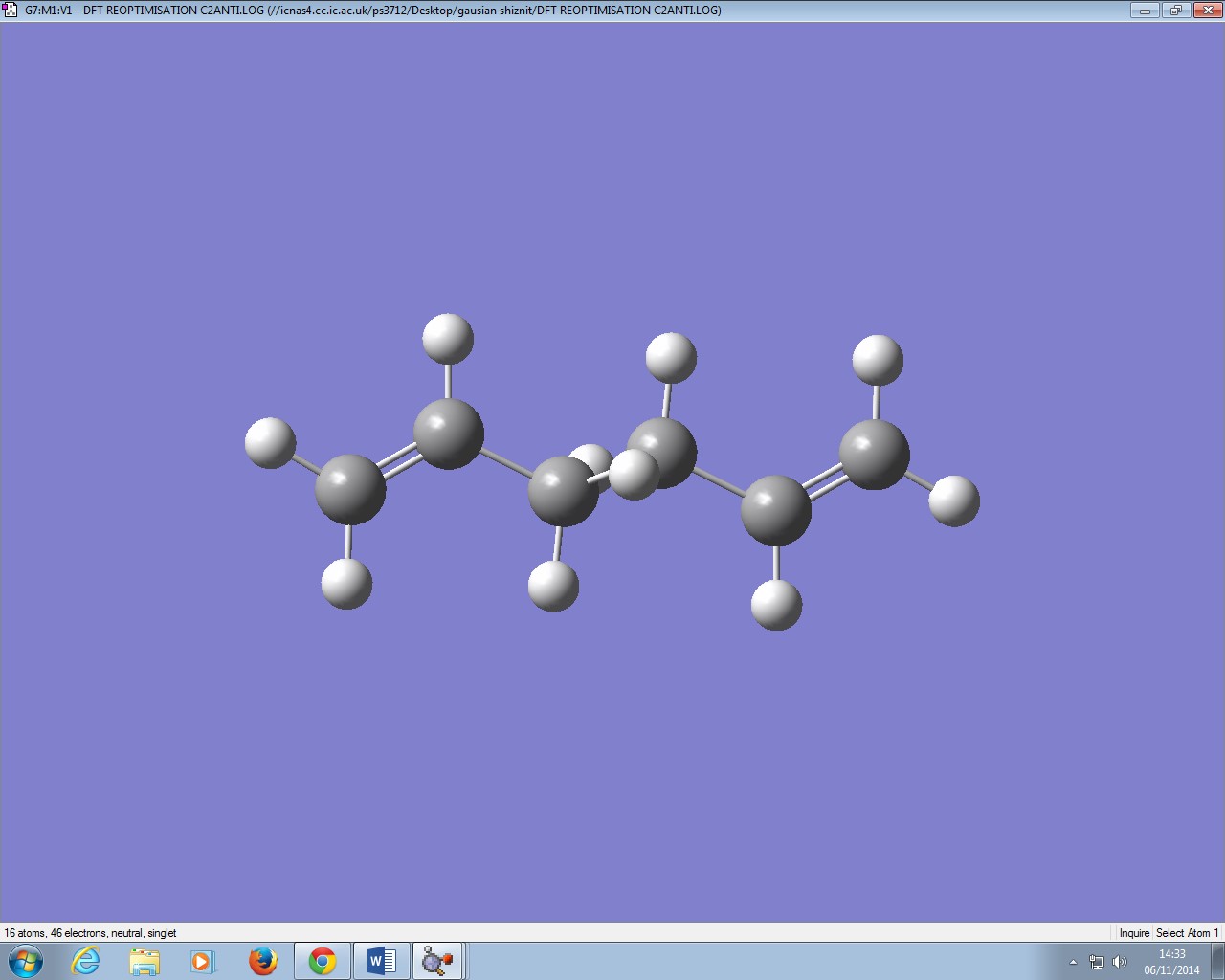Screen dimensions: 1225x980
Task: Open Windows Explorer from the taskbar
Action: 145,961
